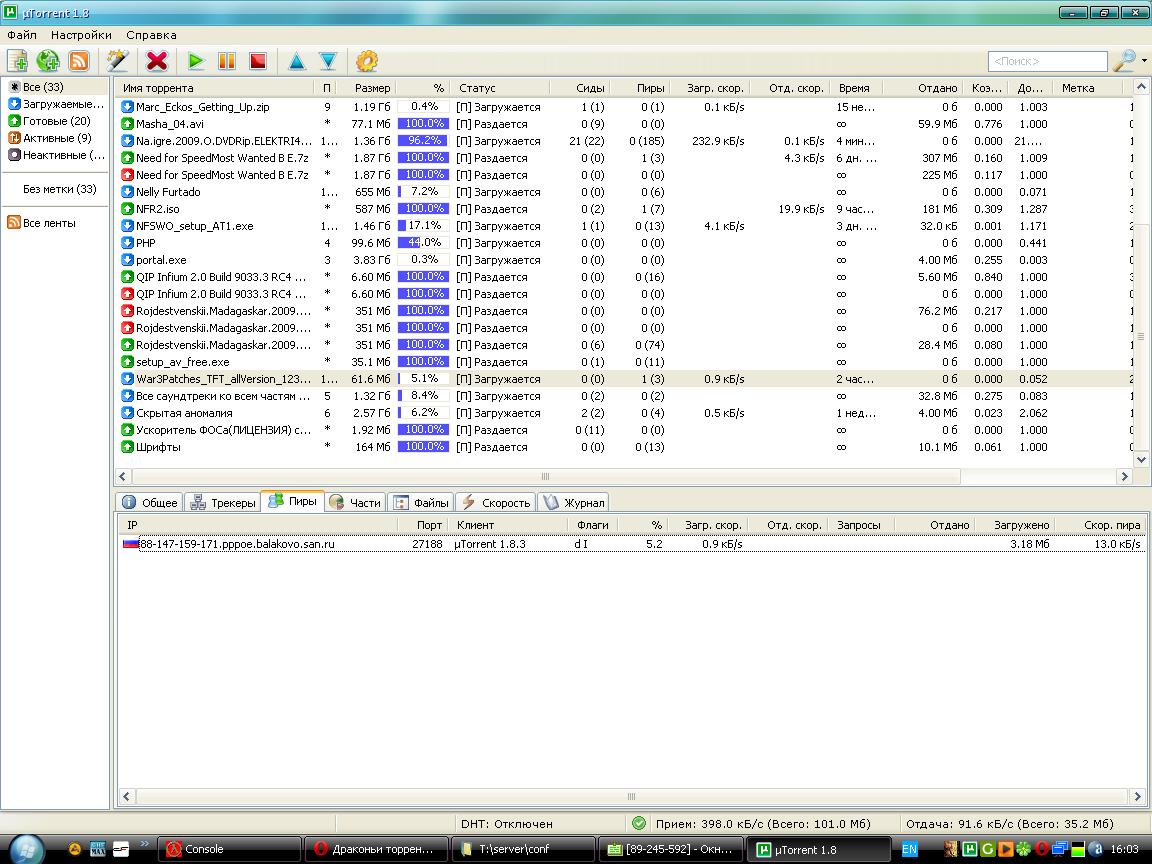Open the Настройки menu
The width and height of the screenshot is (1152, 864).
tap(81, 35)
